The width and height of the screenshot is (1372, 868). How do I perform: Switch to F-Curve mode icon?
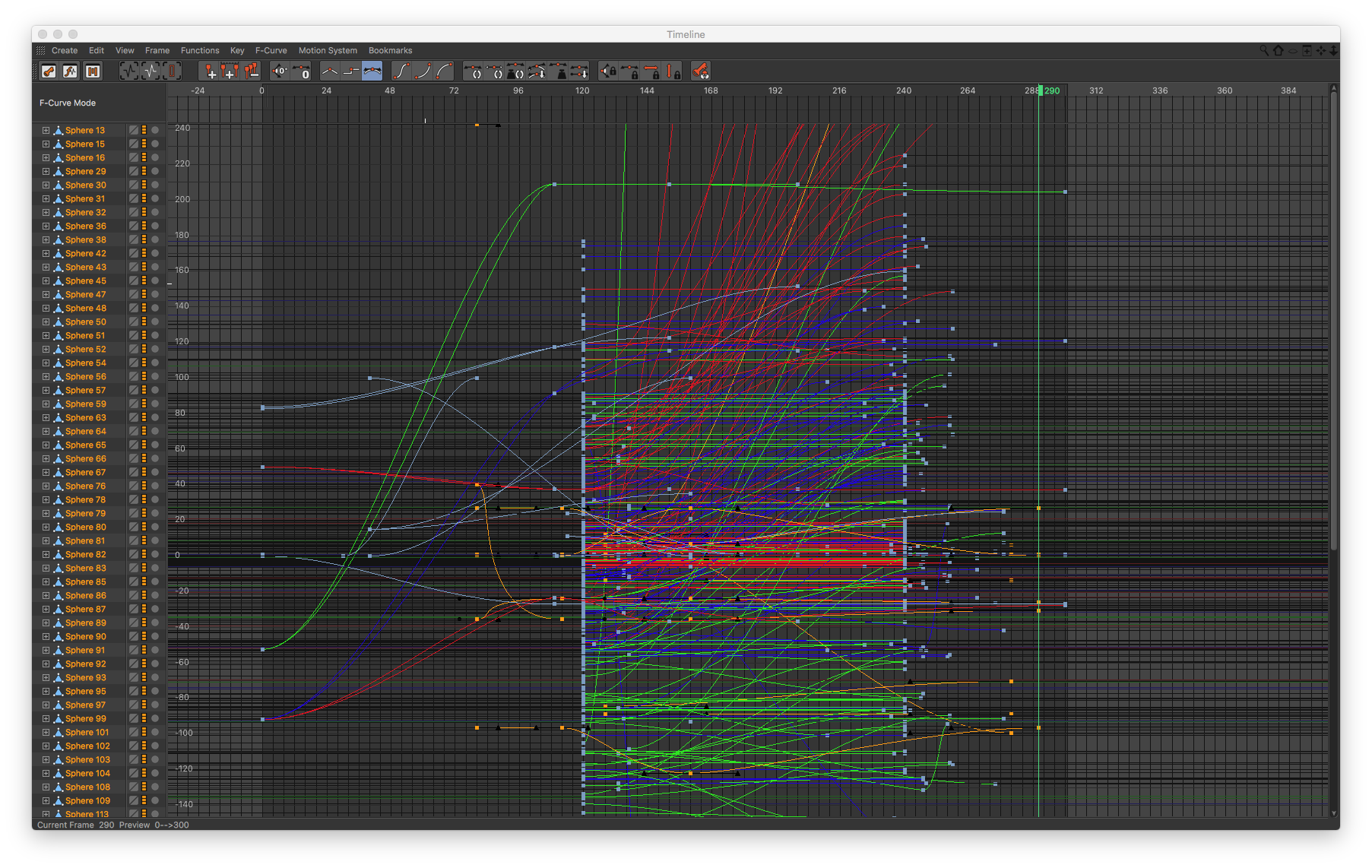[x=70, y=71]
